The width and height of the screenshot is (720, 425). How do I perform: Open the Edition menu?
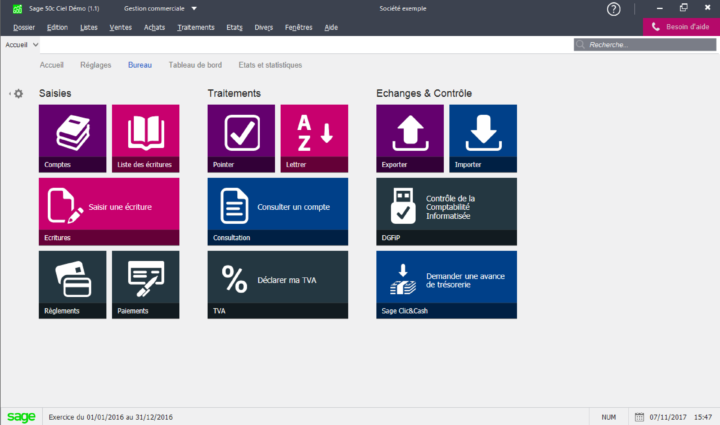pyautogui.click(x=57, y=28)
